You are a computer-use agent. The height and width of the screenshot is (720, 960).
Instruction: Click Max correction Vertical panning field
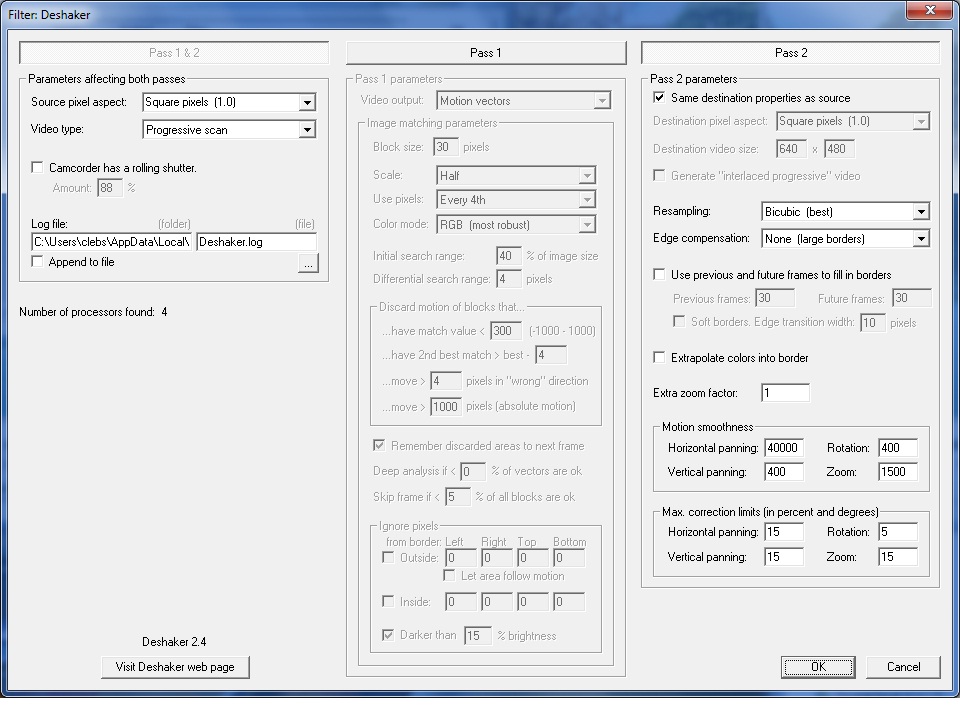coord(784,557)
